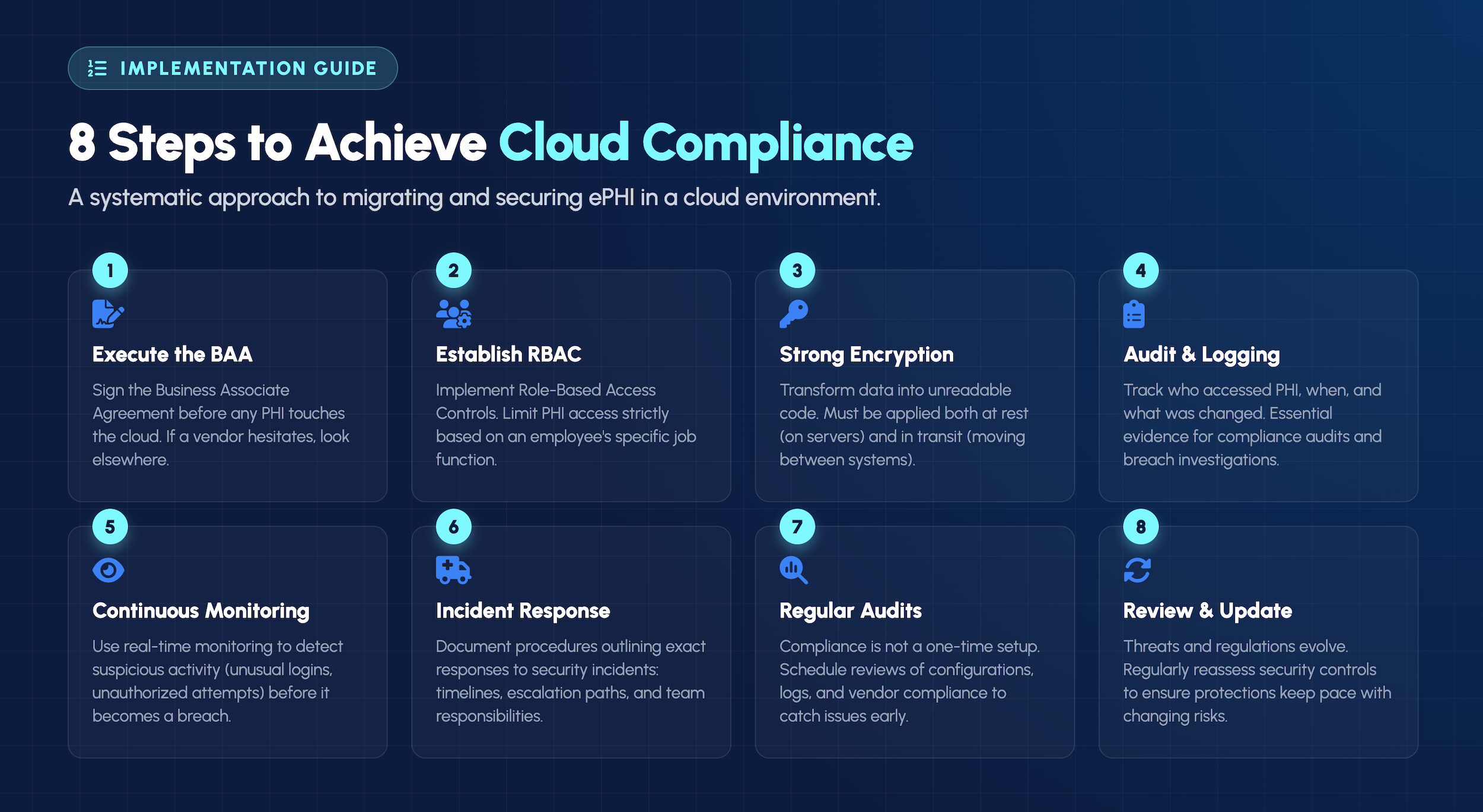1483x812 pixels.
Task: Click the key icon for Strong Encryption
Action: (794, 314)
